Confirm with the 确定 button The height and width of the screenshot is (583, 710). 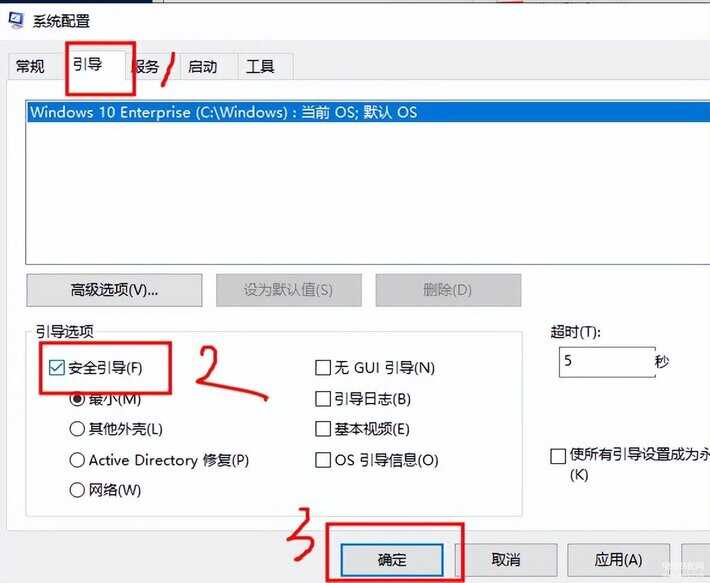point(392,560)
